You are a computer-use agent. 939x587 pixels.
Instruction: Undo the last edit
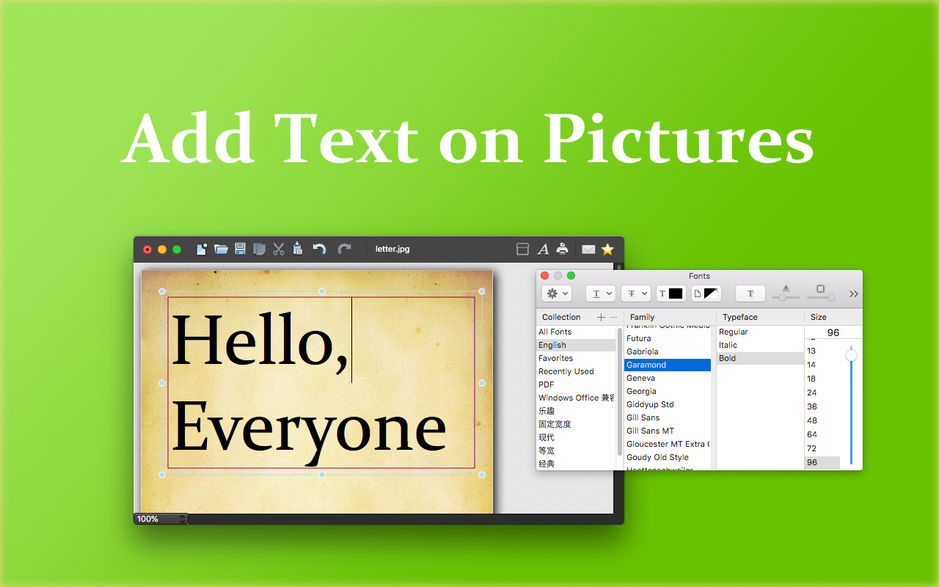pos(317,248)
